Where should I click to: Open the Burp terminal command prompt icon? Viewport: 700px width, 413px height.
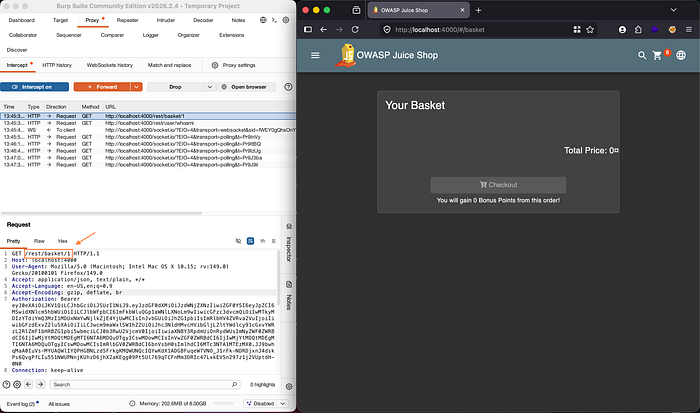274,20
